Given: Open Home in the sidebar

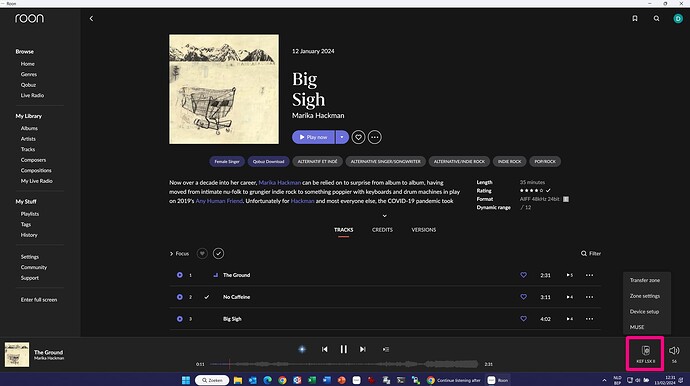Looking at the screenshot, I should (x=27, y=64).
